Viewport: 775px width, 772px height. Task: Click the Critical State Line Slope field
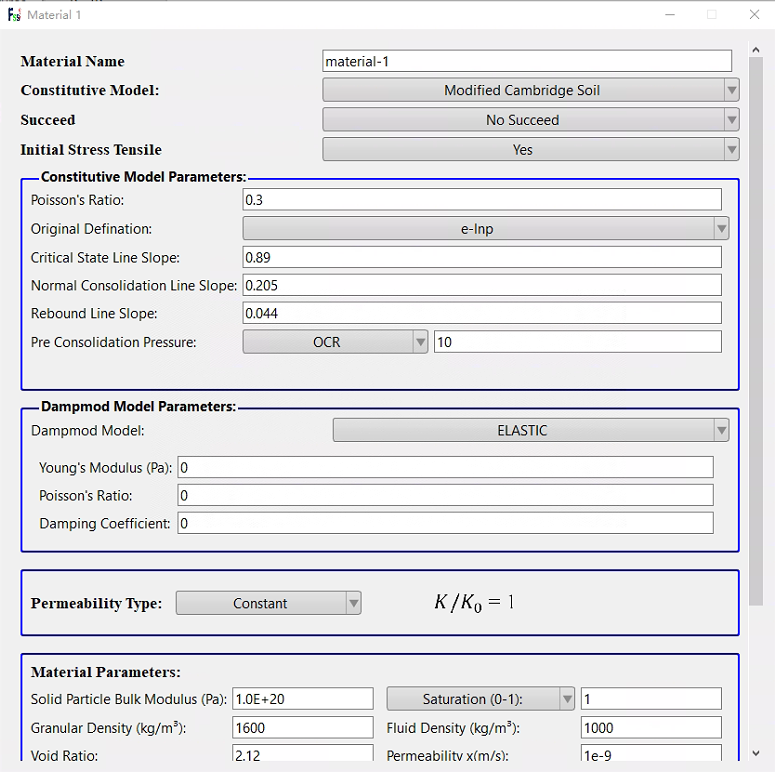coord(482,257)
